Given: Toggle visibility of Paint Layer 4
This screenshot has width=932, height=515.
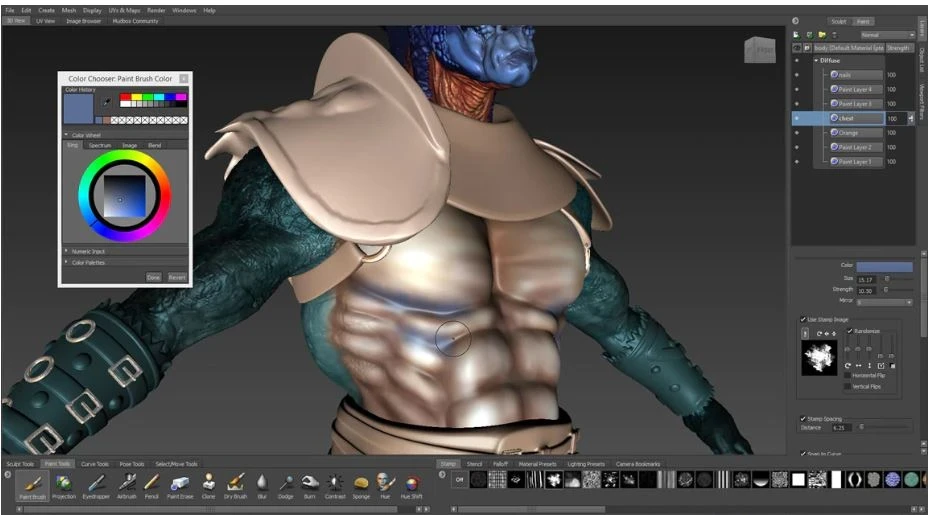Looking at the screenshot, I should [x=797, y=89].
